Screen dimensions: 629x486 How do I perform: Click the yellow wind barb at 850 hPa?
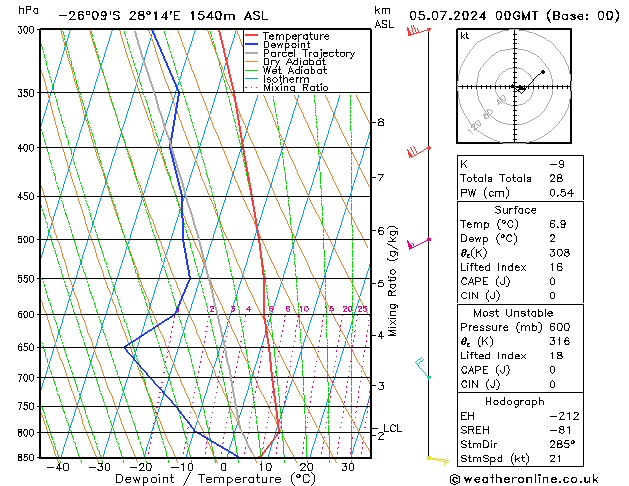[438, 460]
